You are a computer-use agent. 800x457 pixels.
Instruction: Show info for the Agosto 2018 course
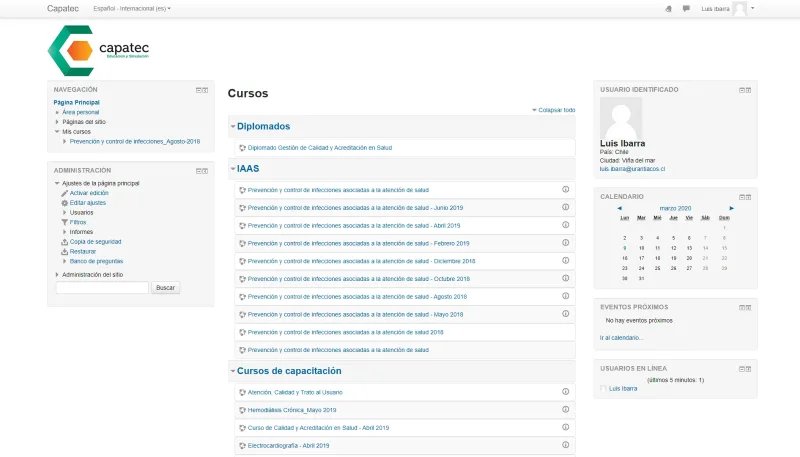click(x=565, y=296)
